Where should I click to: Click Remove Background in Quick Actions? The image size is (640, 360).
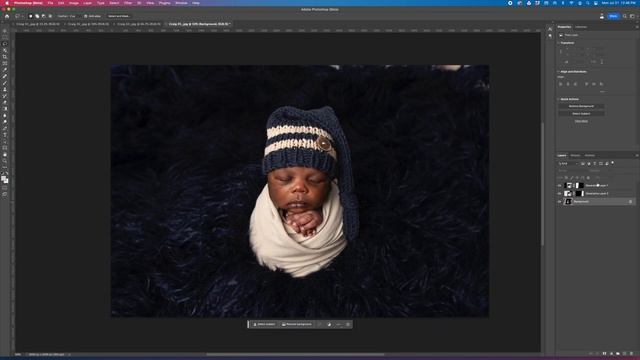click(581, 106)
